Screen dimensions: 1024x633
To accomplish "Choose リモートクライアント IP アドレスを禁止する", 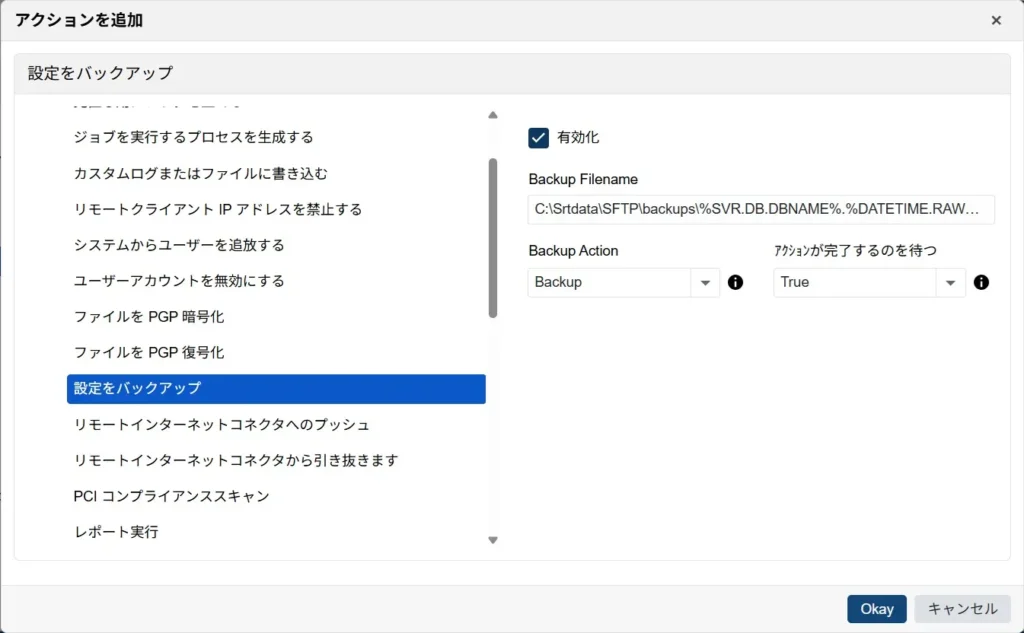I will (217, 209).
